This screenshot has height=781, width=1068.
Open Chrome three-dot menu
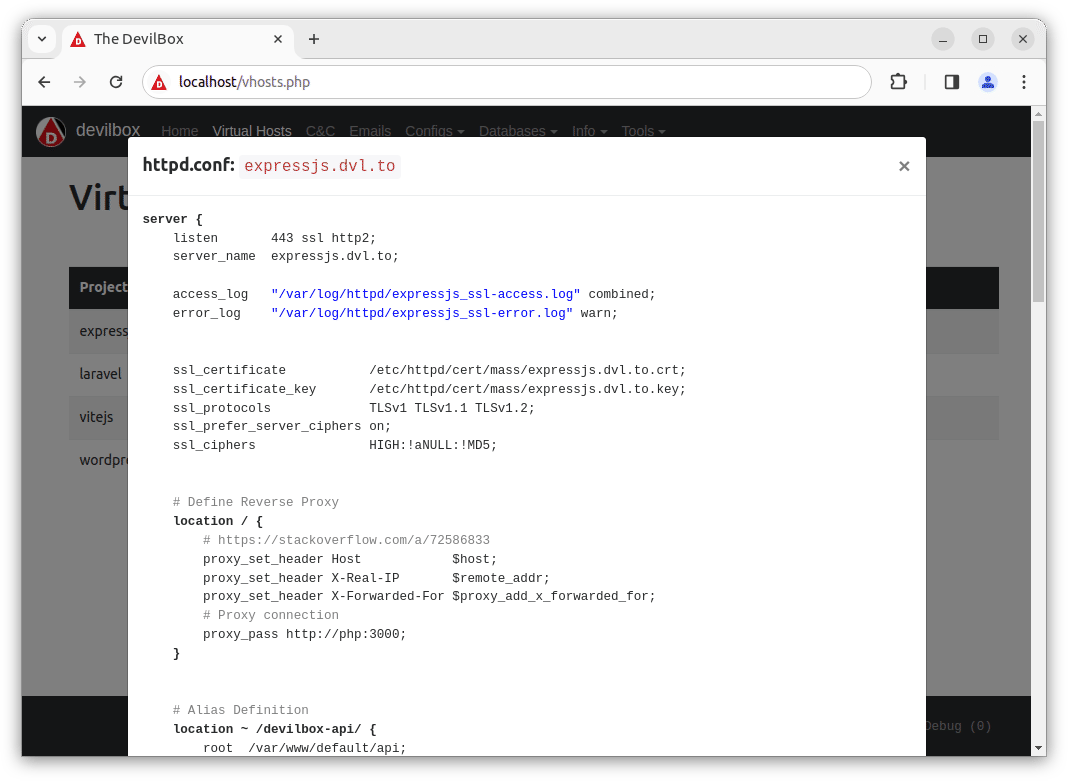pos(1023,82)
